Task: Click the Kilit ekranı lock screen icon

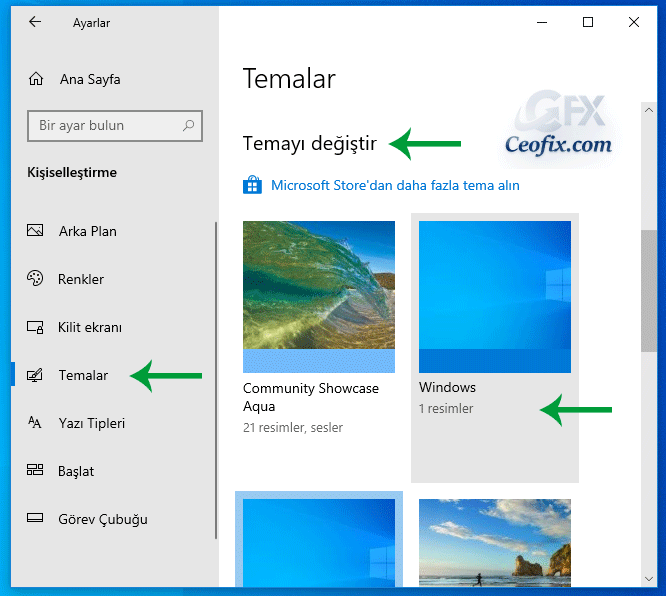Action: click(x=35, y=327)
